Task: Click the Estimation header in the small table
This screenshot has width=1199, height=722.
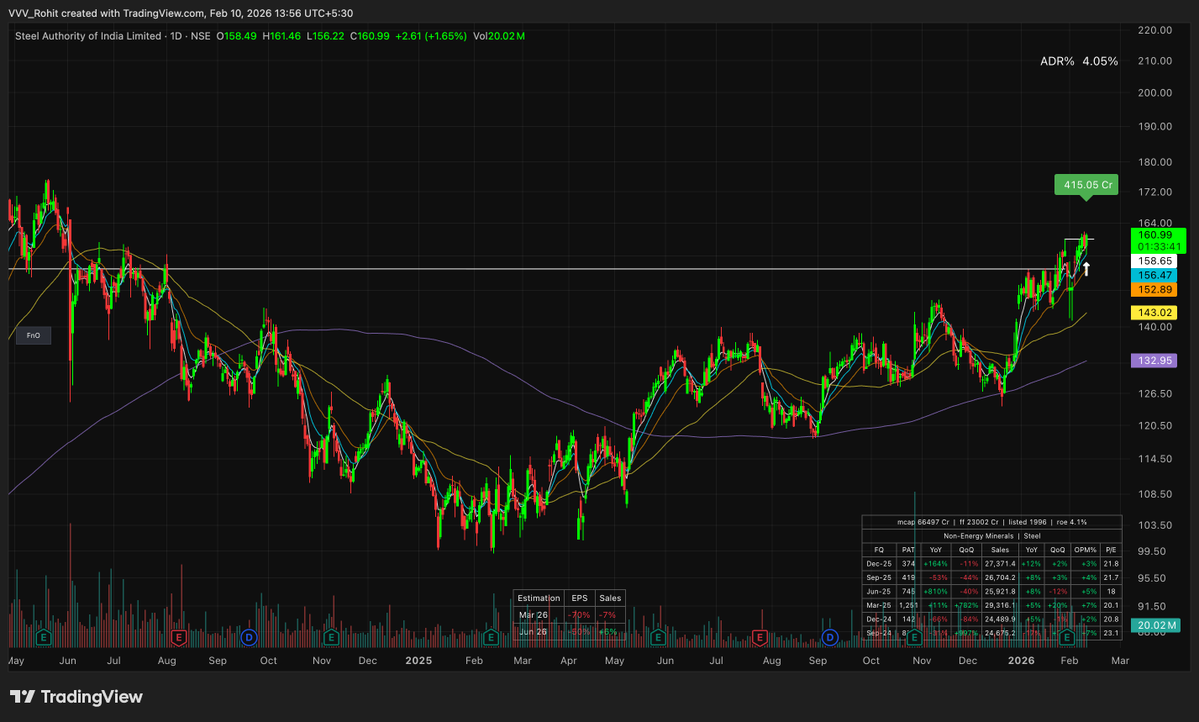Action: pyautogui.click(x=538, y=598)
